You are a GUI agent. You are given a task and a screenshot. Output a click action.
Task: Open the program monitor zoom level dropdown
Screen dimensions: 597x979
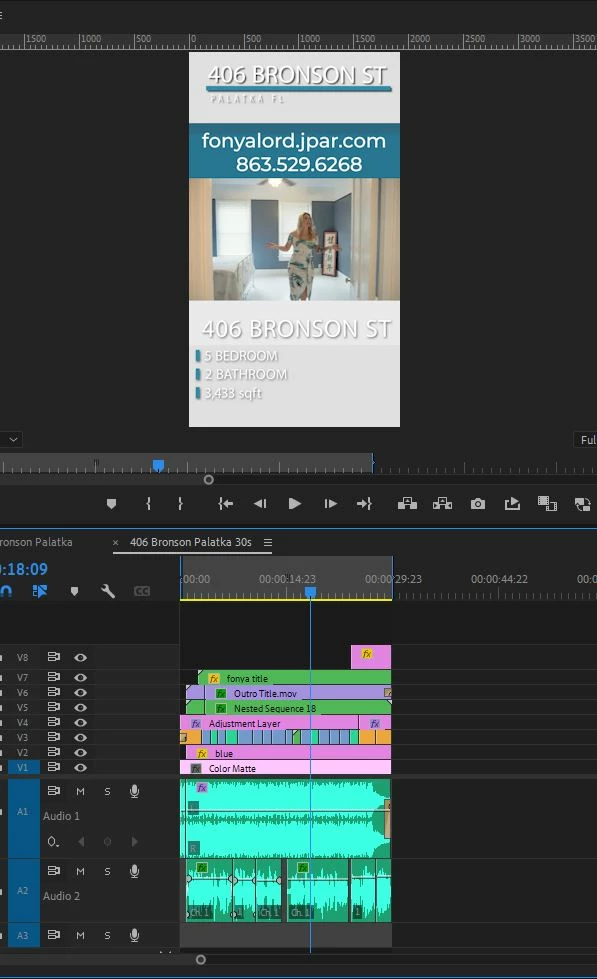click(x=11, y=440)
